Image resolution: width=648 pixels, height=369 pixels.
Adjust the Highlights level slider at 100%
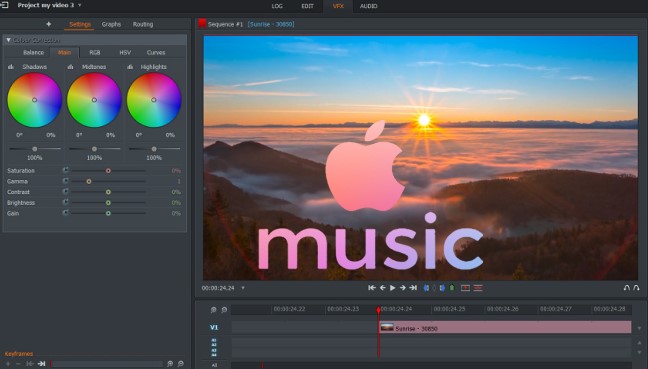pyautogui.click(x=154, y=149)
